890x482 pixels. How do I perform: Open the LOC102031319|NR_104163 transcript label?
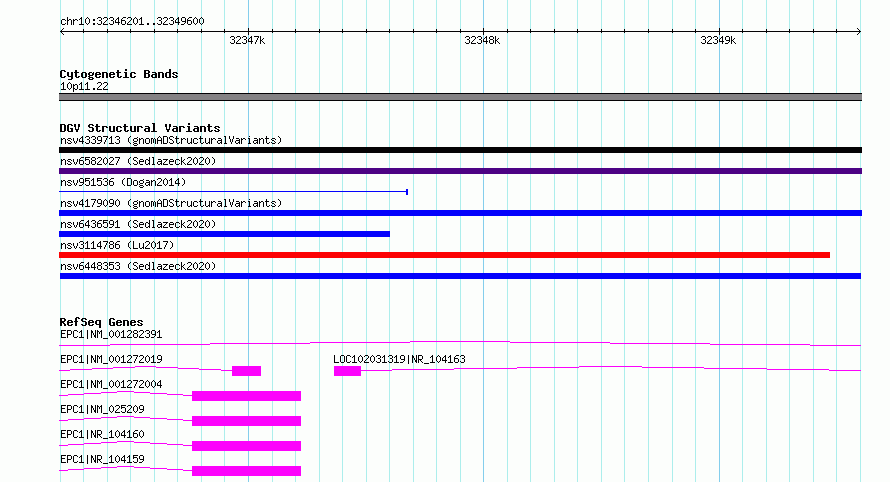[x=399, y=359]
